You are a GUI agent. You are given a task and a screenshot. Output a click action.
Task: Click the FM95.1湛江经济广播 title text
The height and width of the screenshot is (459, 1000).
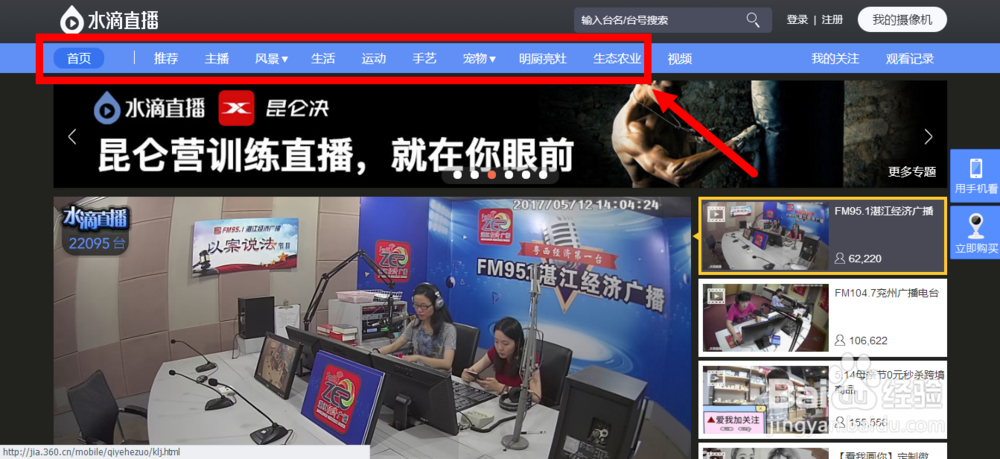[884, 211]
